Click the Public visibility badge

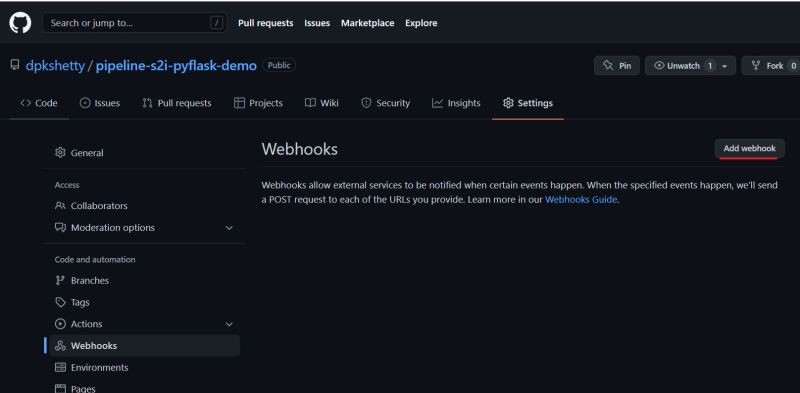click(279, 65)
